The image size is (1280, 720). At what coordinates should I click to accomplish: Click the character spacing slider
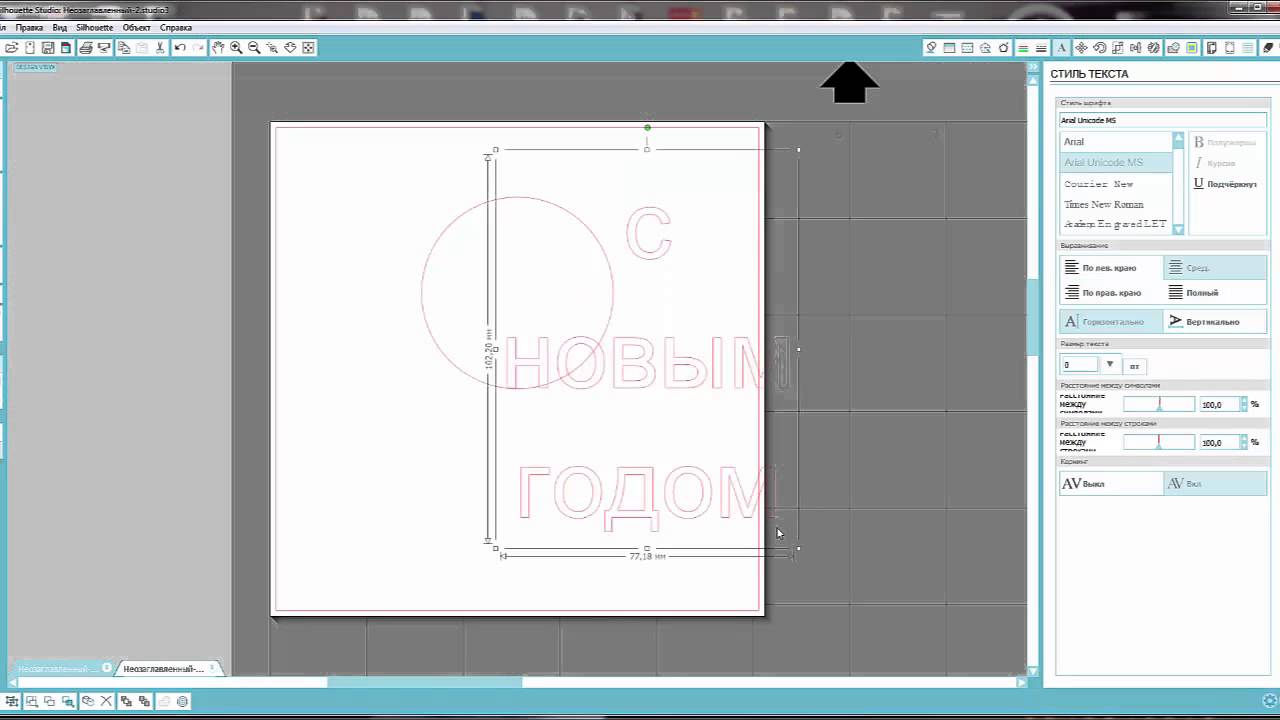(x=1159, y=404)
